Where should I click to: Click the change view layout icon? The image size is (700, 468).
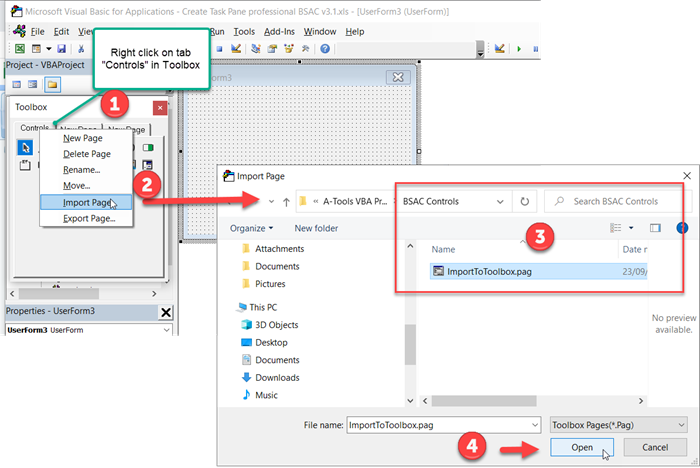click(x=616, y=228)
